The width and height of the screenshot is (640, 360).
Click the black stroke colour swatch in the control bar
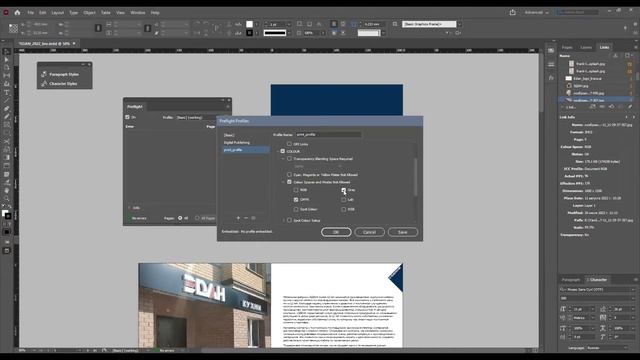[249, 33]
